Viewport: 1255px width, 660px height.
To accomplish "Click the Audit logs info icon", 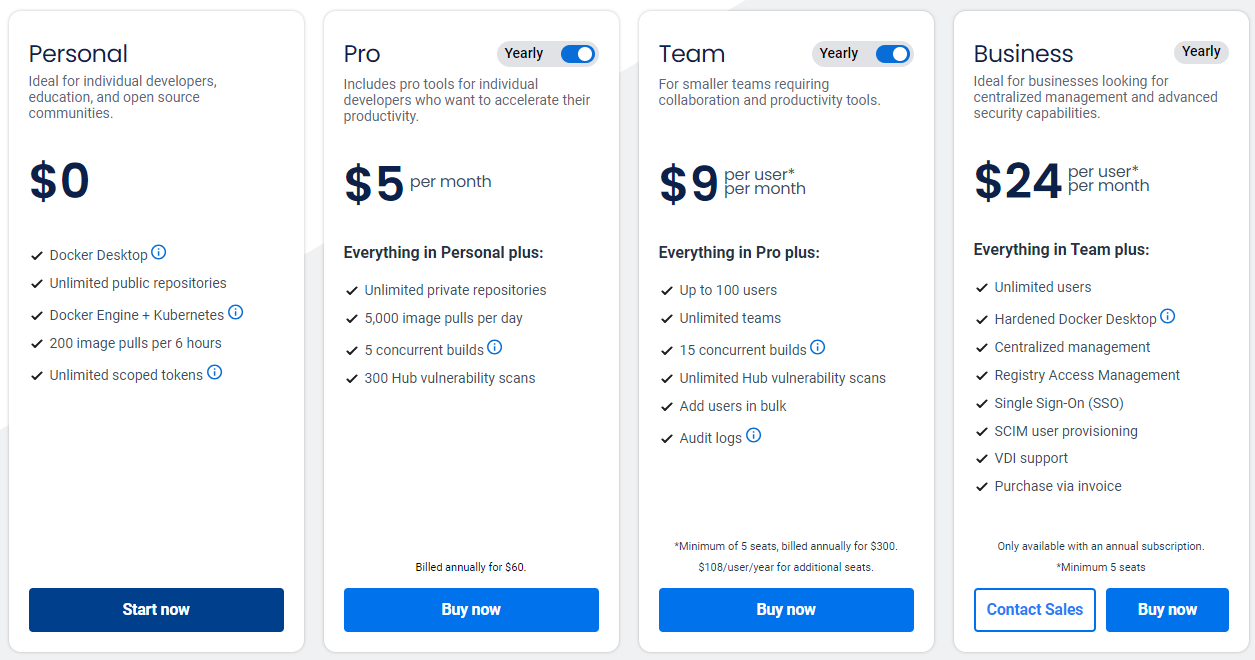I will click(x=754, y=436).
